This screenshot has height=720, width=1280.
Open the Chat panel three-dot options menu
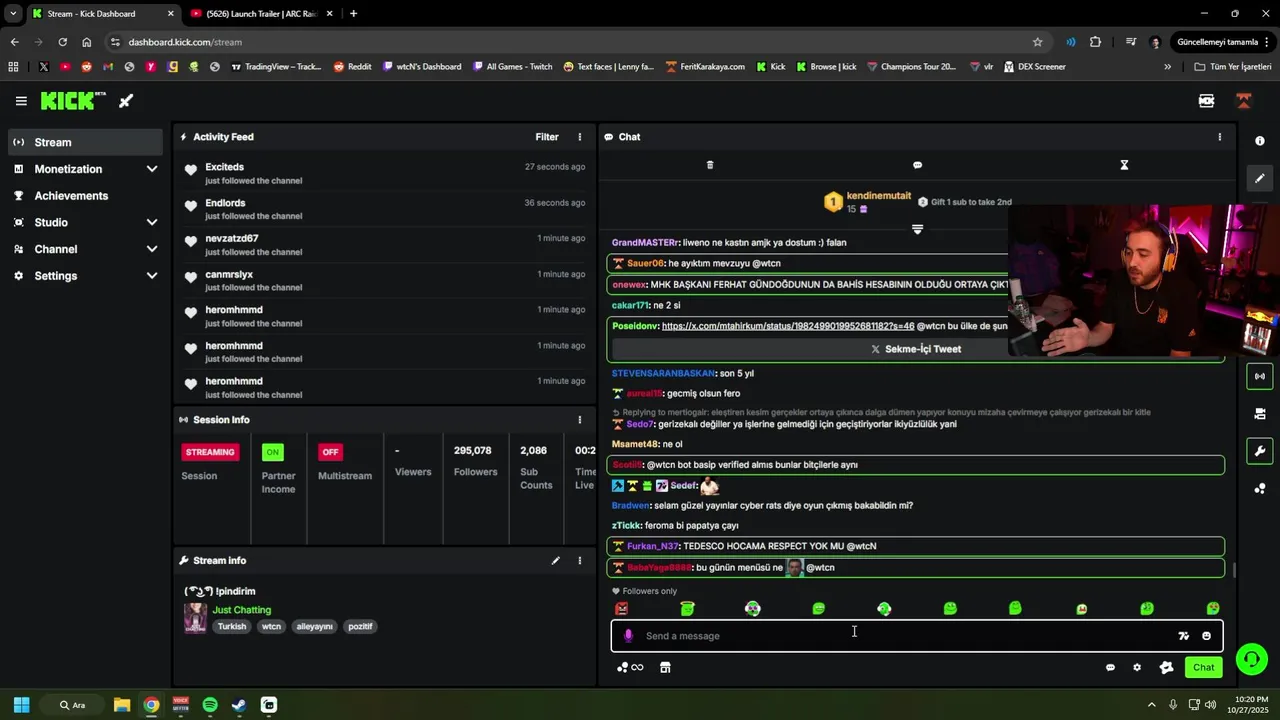1219,137
